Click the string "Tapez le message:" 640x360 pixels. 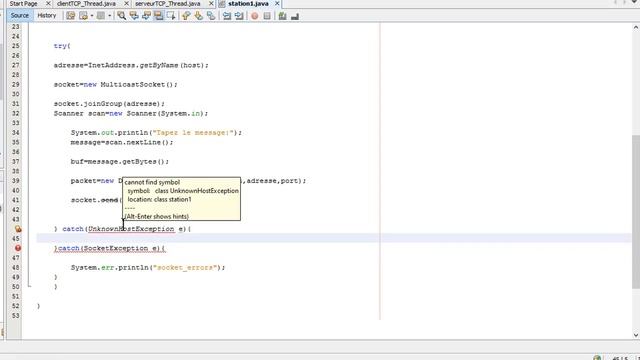193,133
